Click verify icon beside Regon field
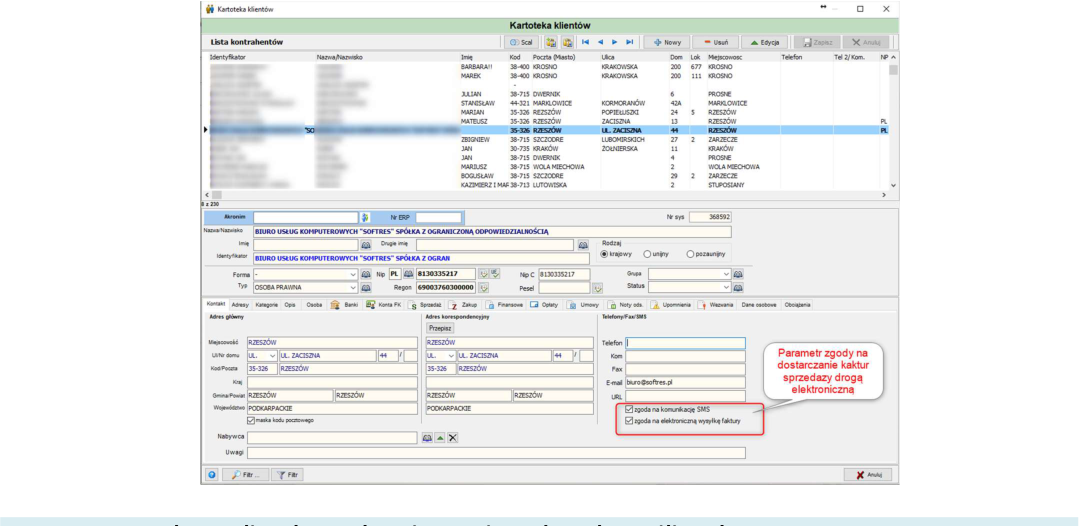Viewport: 1079px width, 526px height. click(x=484, y=287)
